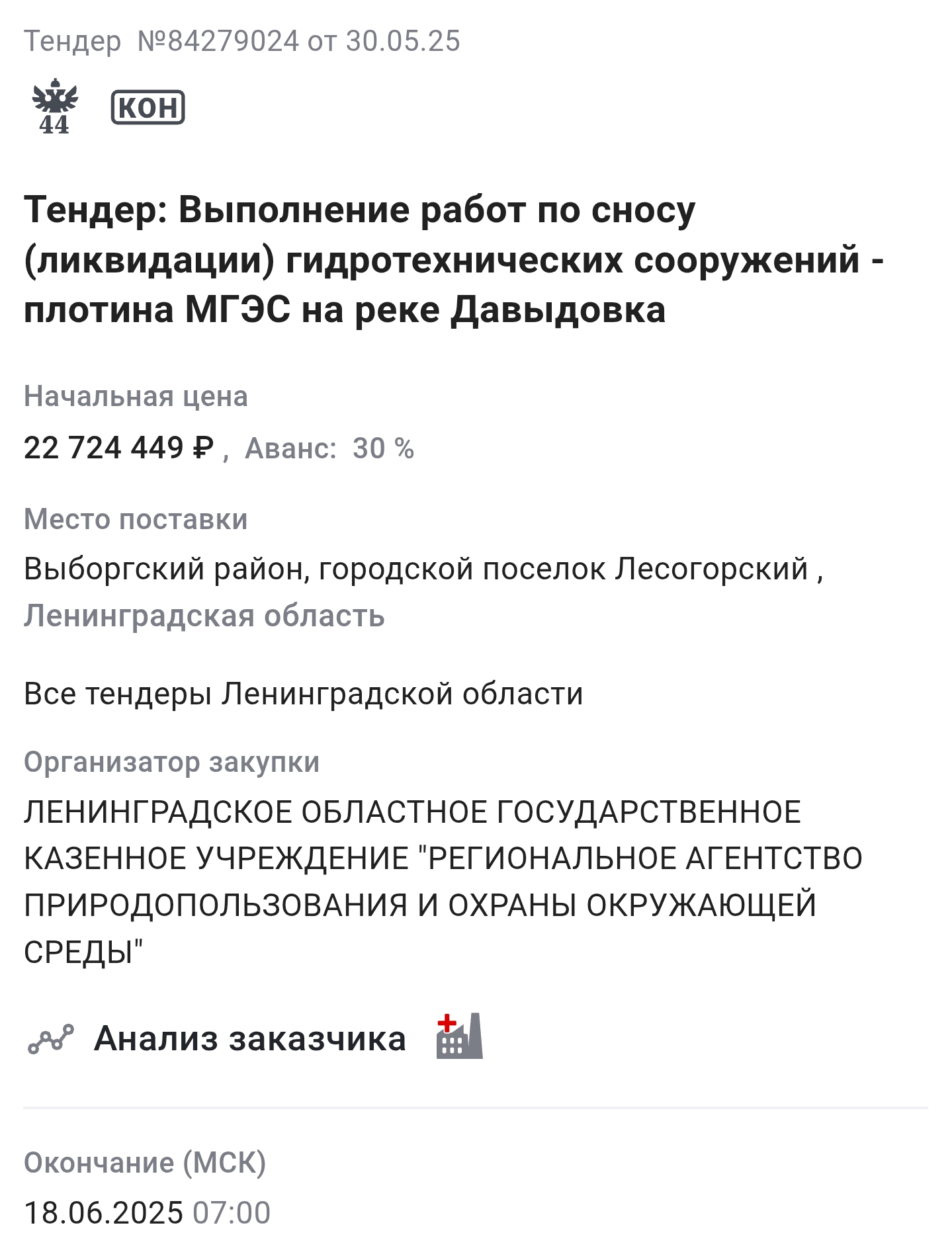This screenshot has width=952, height=1254.
Task: Open the Анализ заказчика link
Action: (x=249, y=1038)
